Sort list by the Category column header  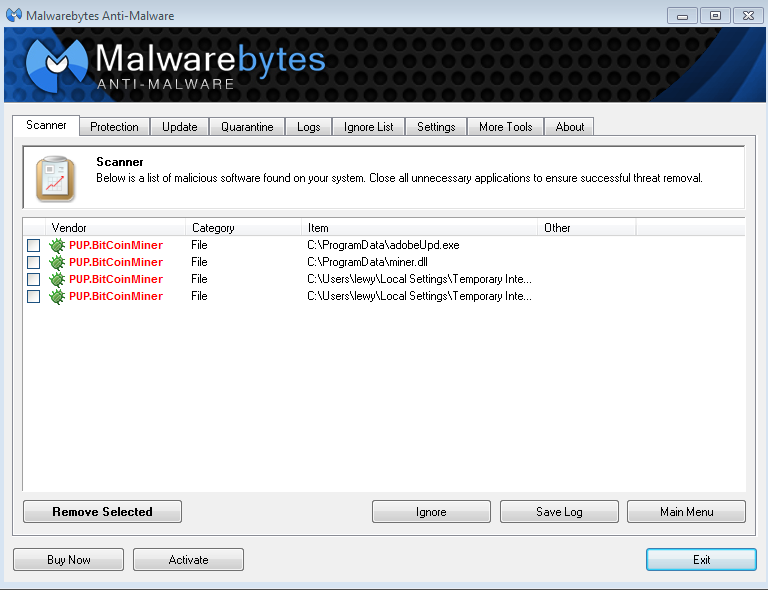[243, 228]
